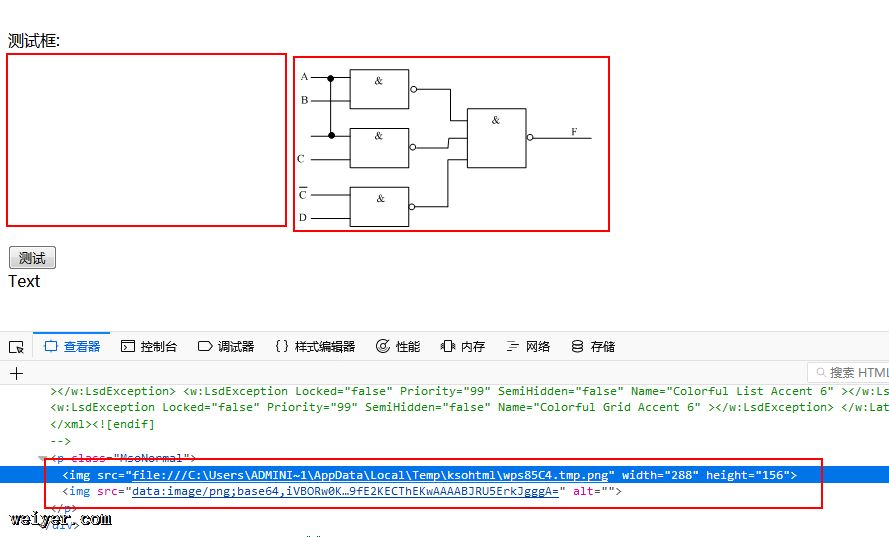Click the 搜索 HTML search field

[x=852, y=373]
